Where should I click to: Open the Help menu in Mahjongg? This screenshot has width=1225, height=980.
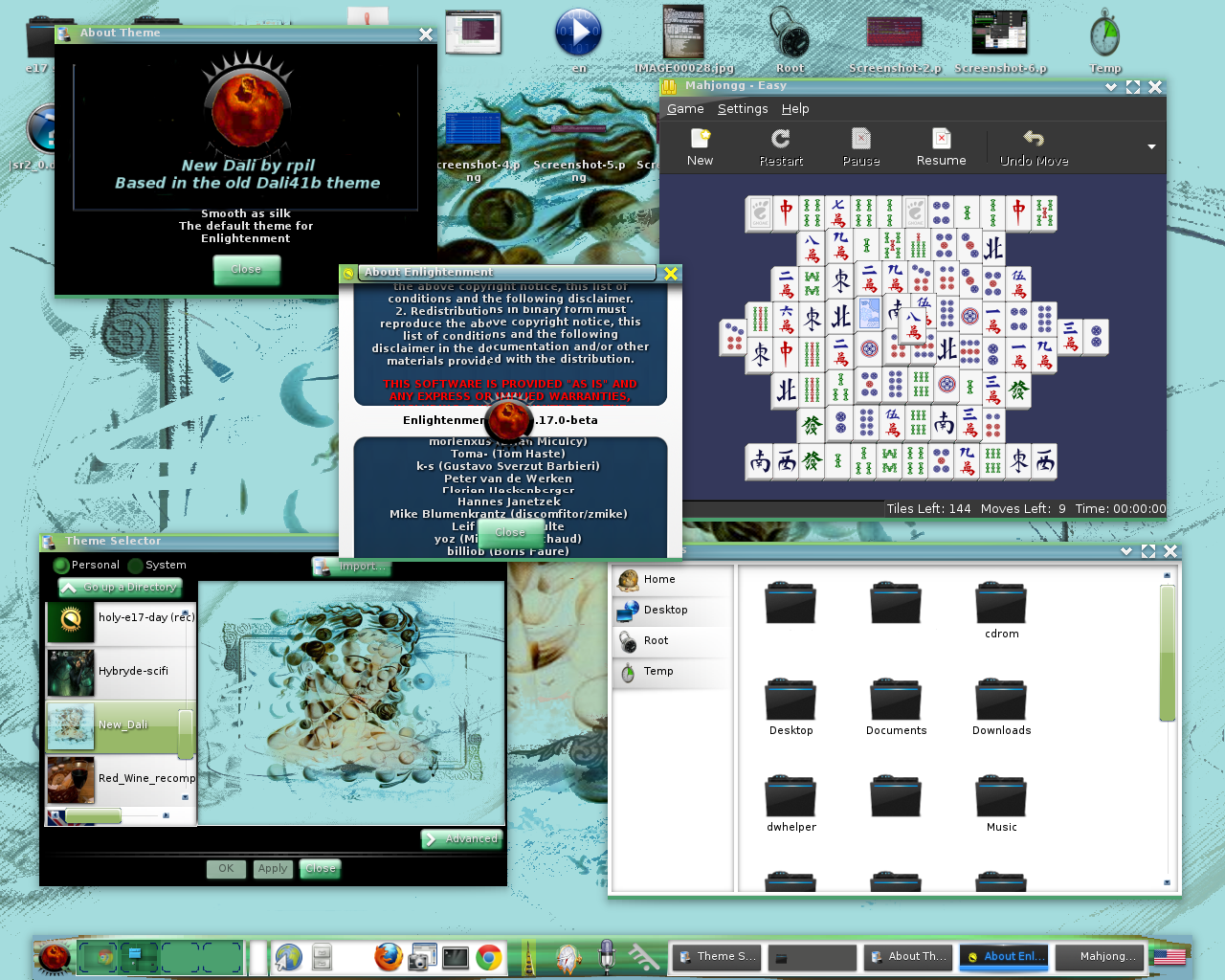pos(795,109)
